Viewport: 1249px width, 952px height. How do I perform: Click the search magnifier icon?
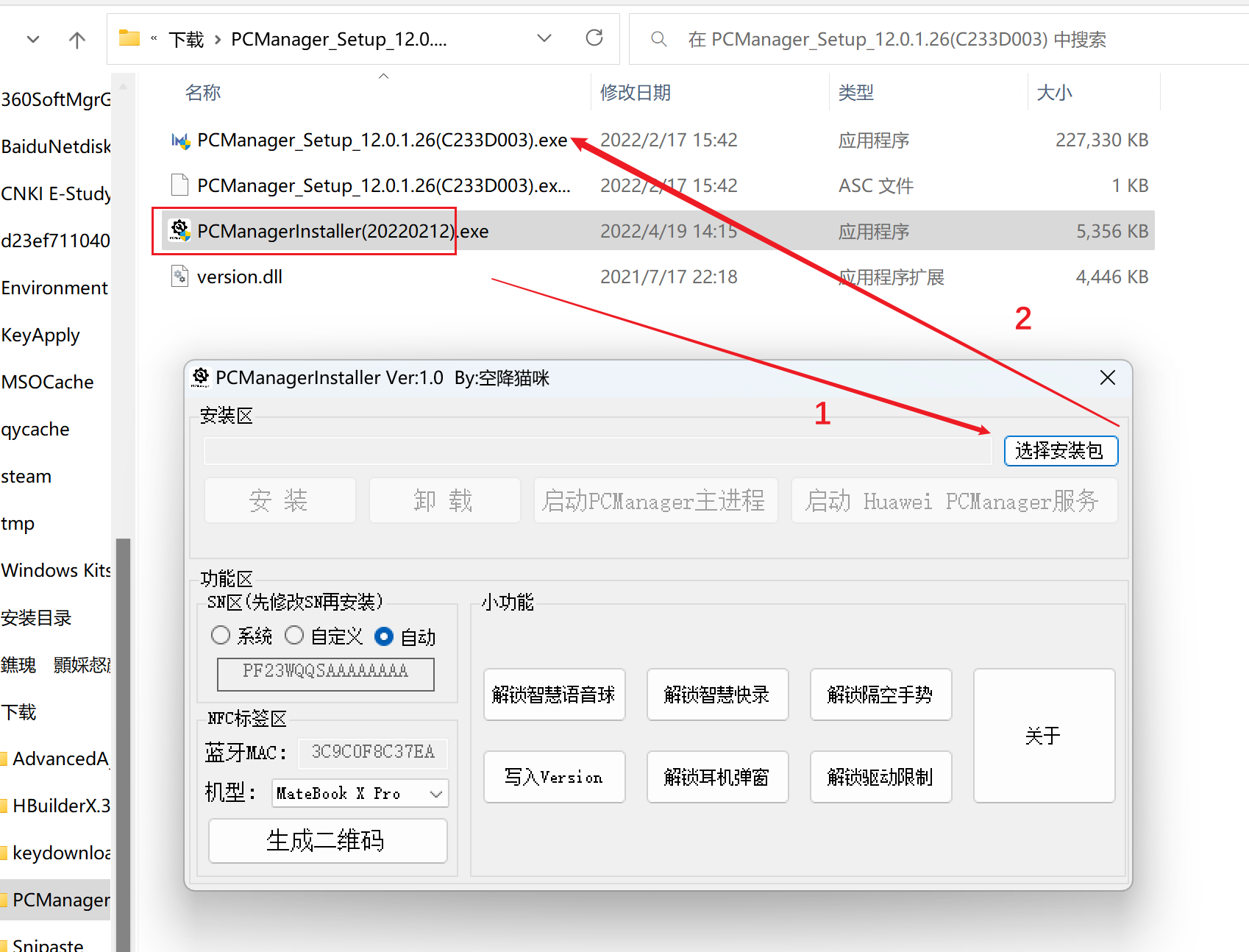tap(659, 39)
